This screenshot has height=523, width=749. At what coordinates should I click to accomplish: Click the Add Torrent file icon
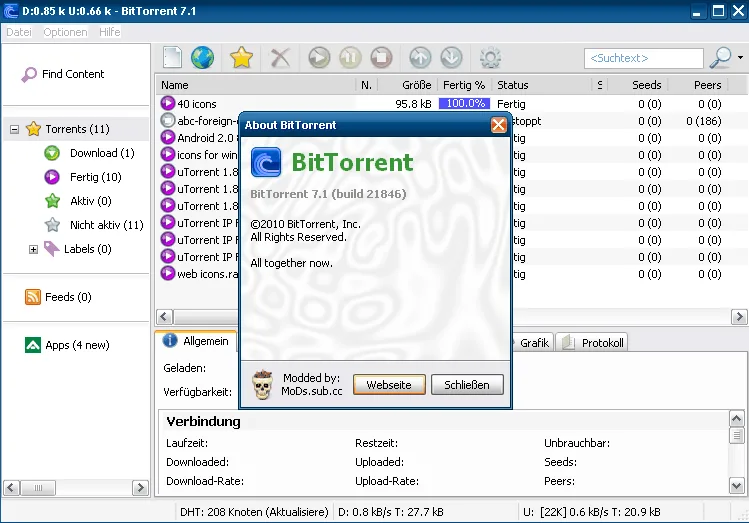pyautogui.click(x=172, y=58)
